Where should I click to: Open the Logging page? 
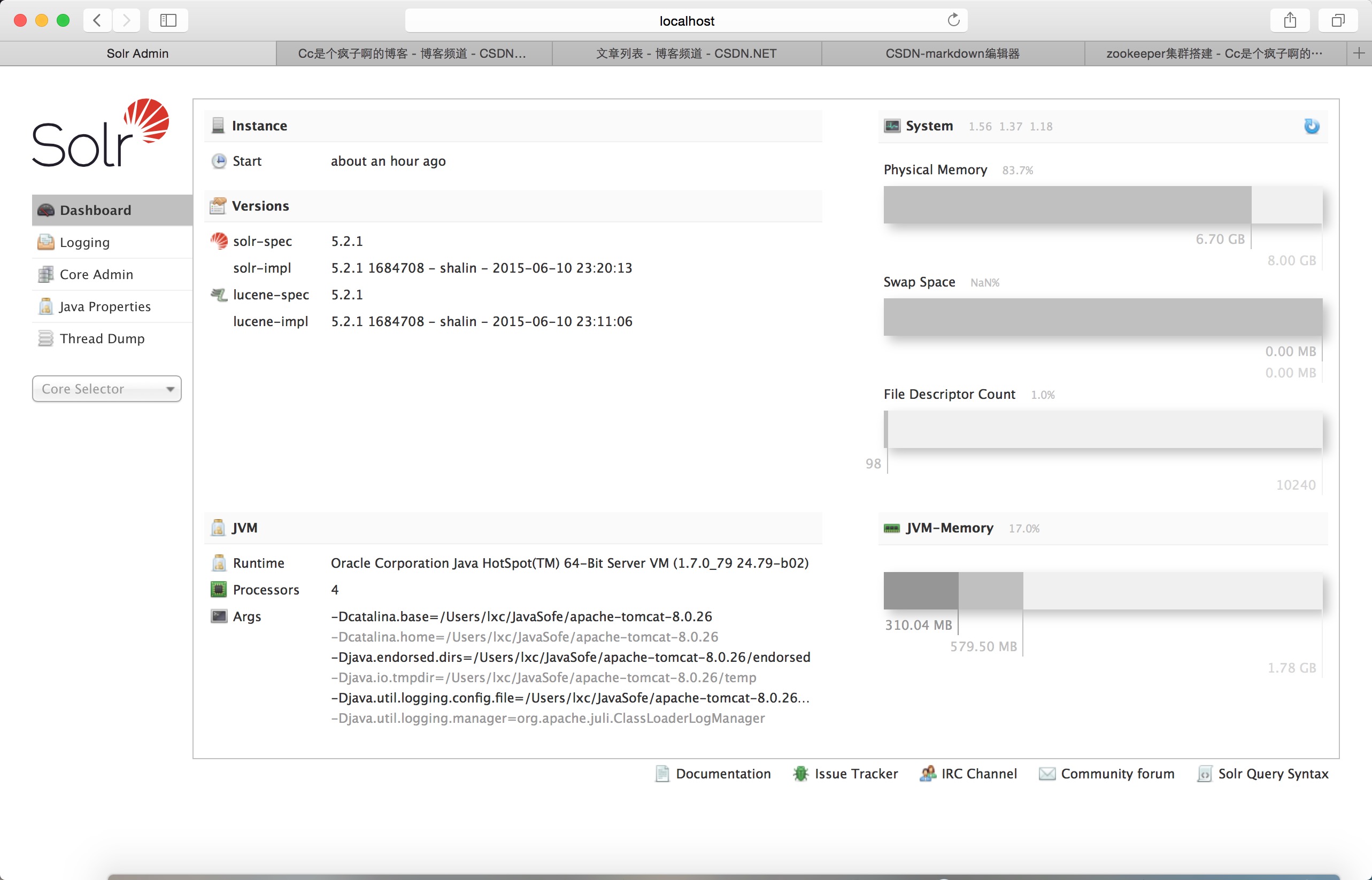coord(112,242)
